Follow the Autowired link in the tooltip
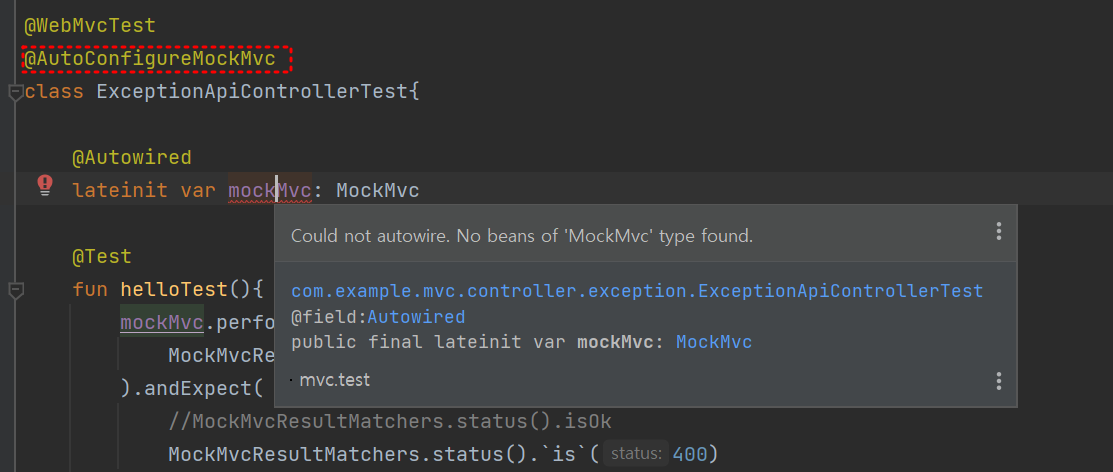The width and height of the screenshot is (1113, 472). click(416, 317)
